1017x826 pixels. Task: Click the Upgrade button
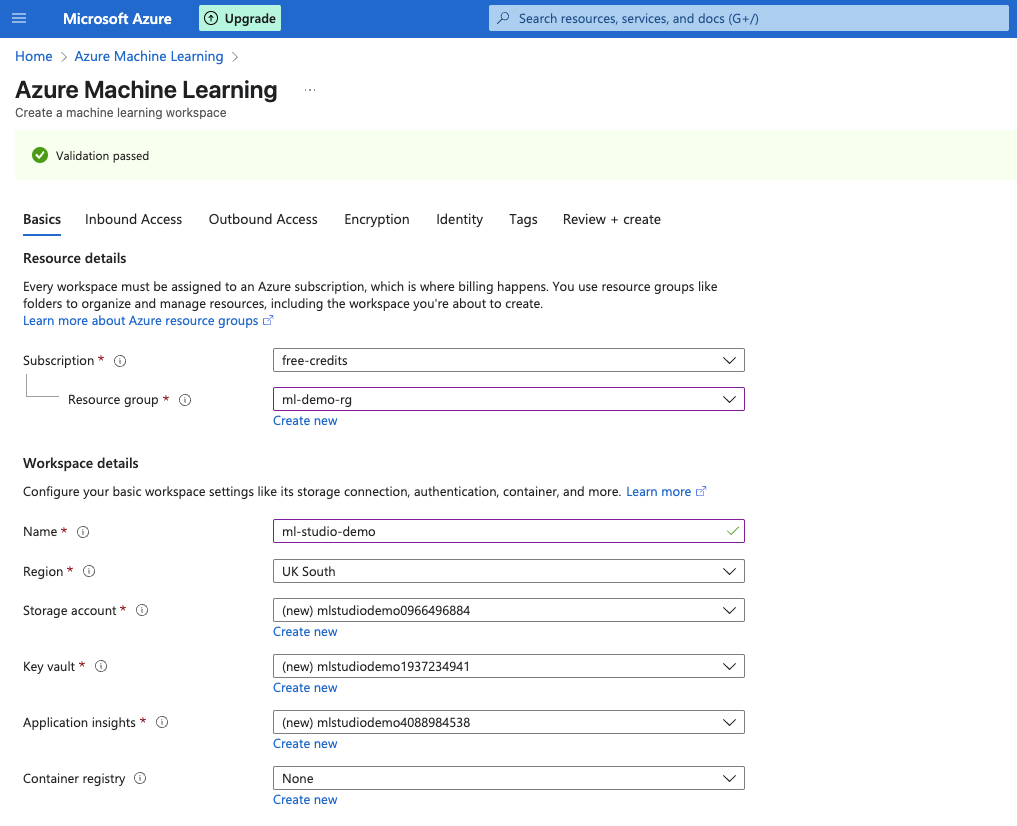240,18
